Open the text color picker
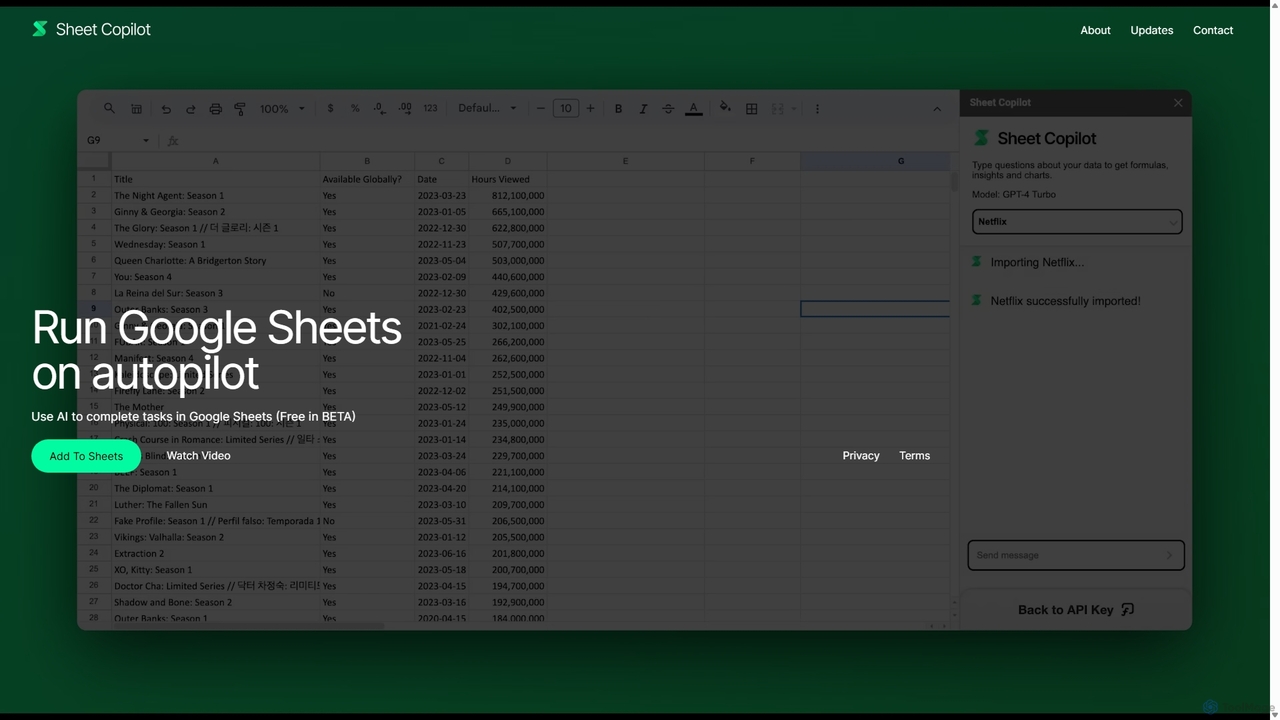Image resolution: width=1280 pixels, height=720 pixels. 693,108
